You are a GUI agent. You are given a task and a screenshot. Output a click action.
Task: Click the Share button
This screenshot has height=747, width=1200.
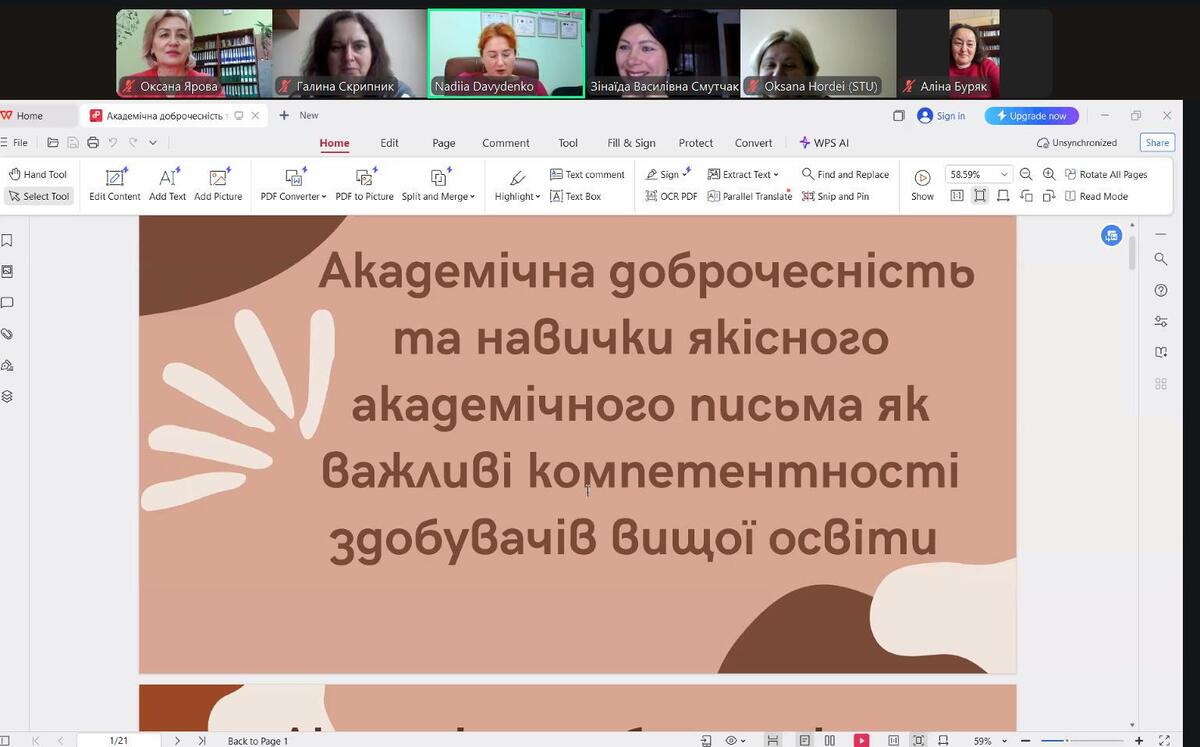[1157, 143]
